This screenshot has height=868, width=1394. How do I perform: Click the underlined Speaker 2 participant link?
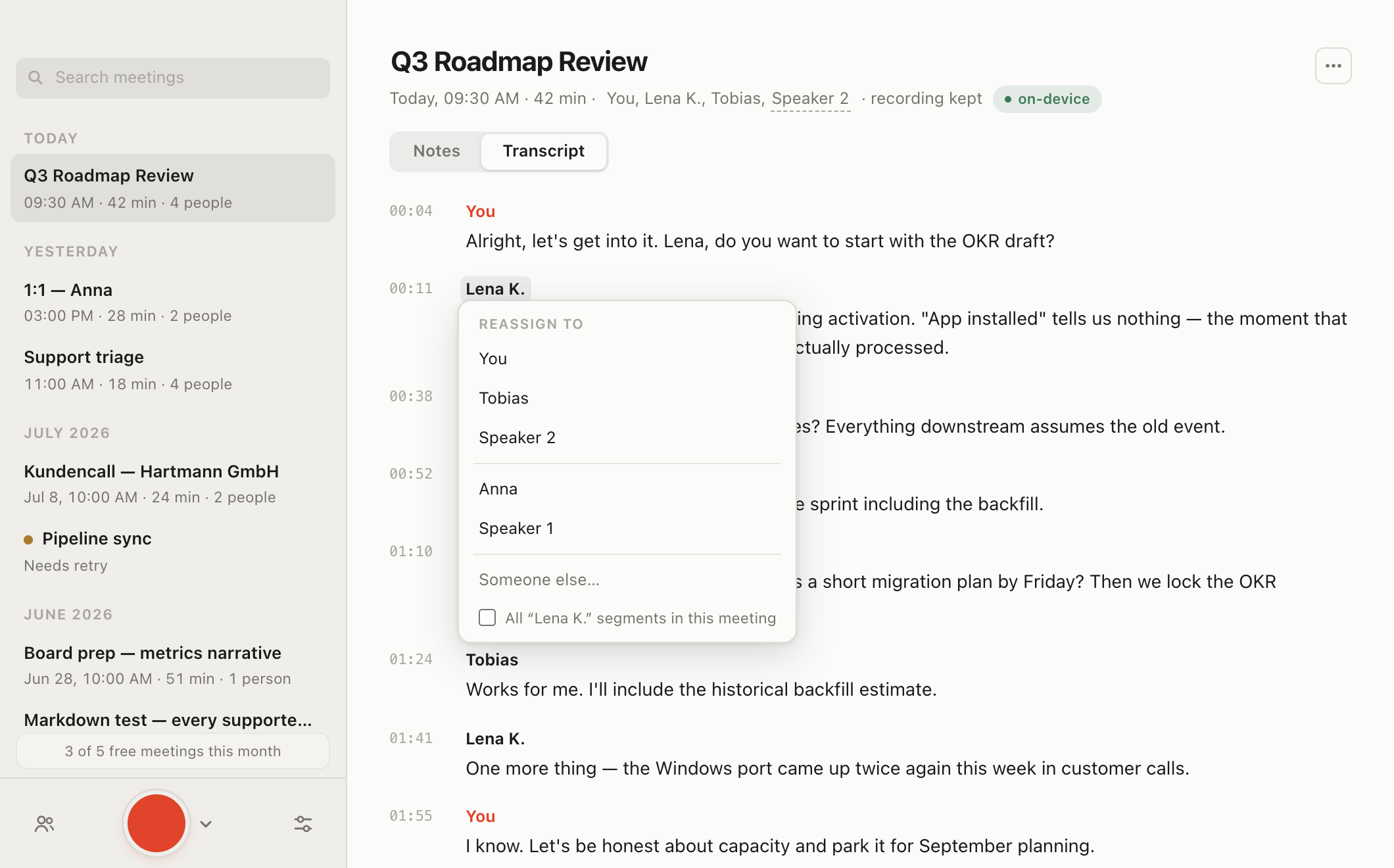tap(810, 99)
